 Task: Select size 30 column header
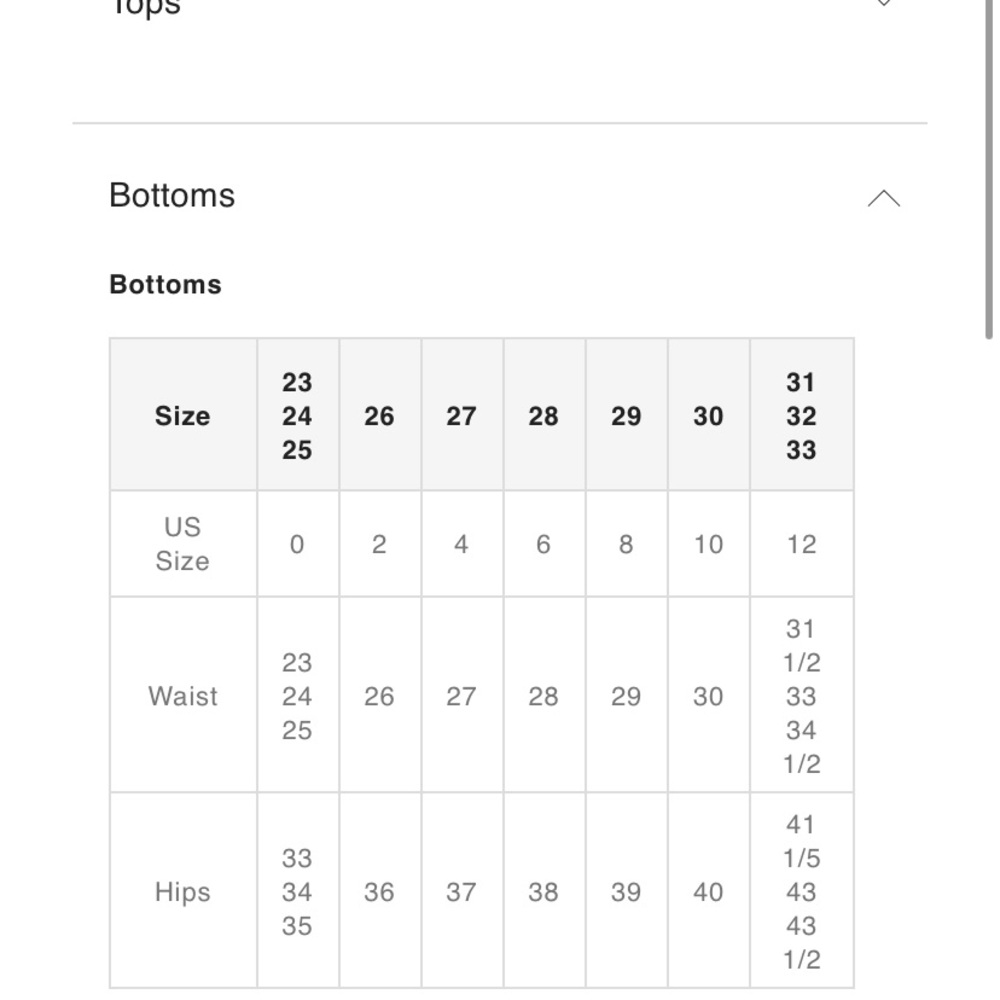click(x=709, y=415)
